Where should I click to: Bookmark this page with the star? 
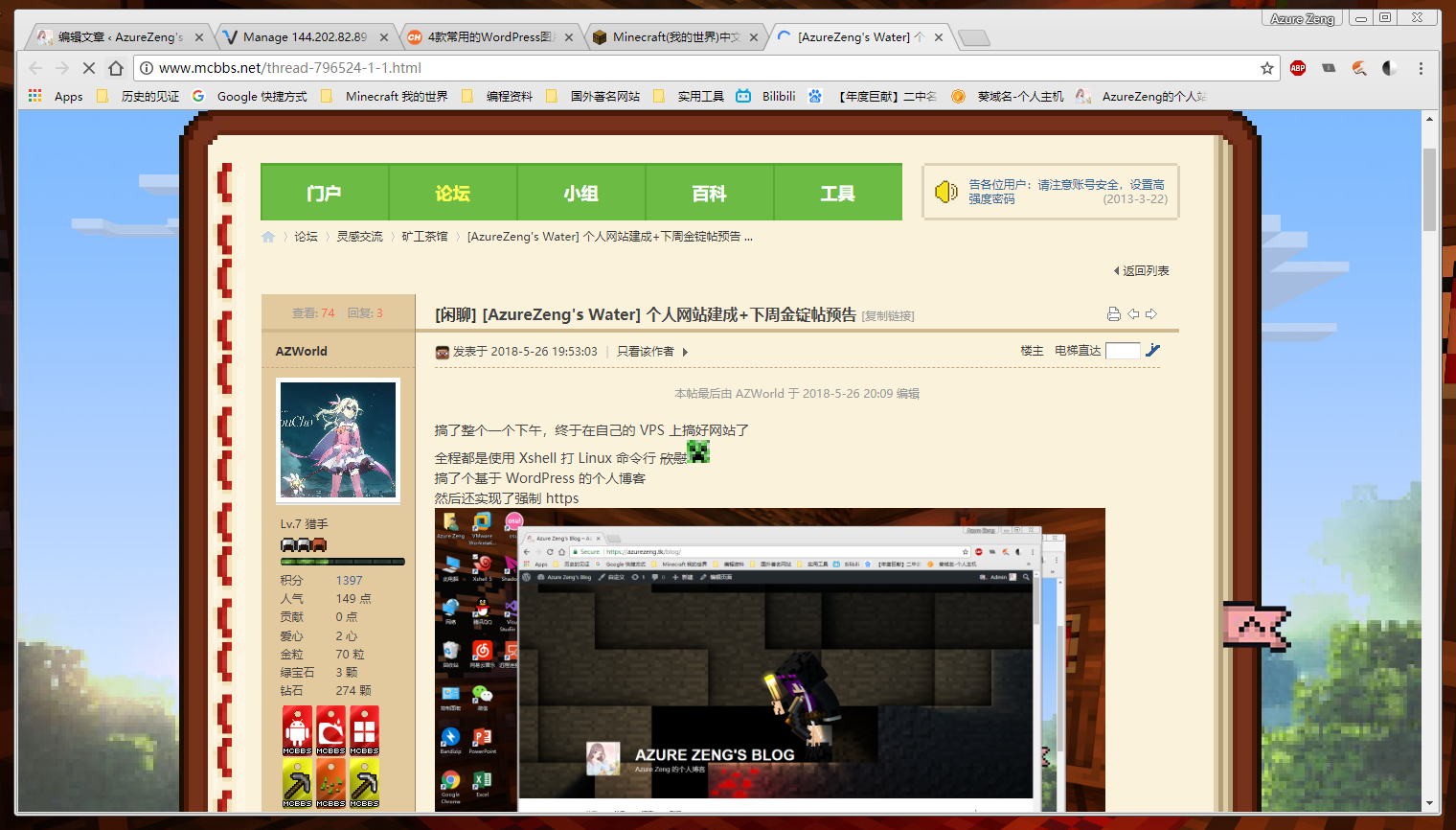coord(1267,68)
